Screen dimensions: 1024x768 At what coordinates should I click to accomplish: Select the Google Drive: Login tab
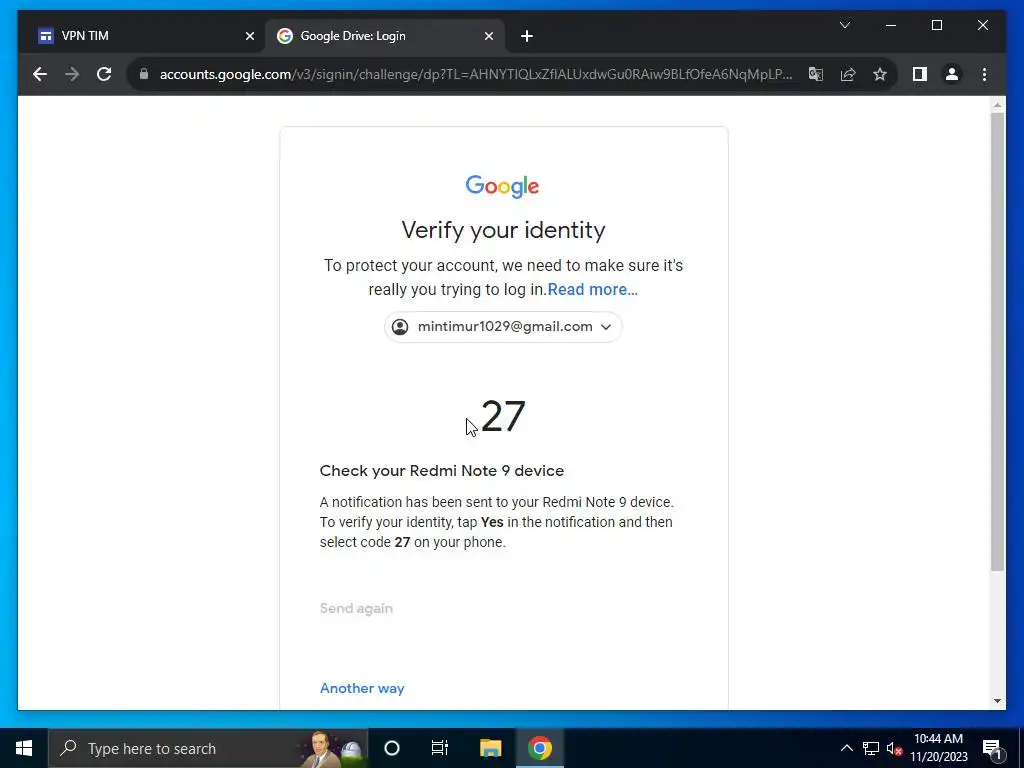385,36
